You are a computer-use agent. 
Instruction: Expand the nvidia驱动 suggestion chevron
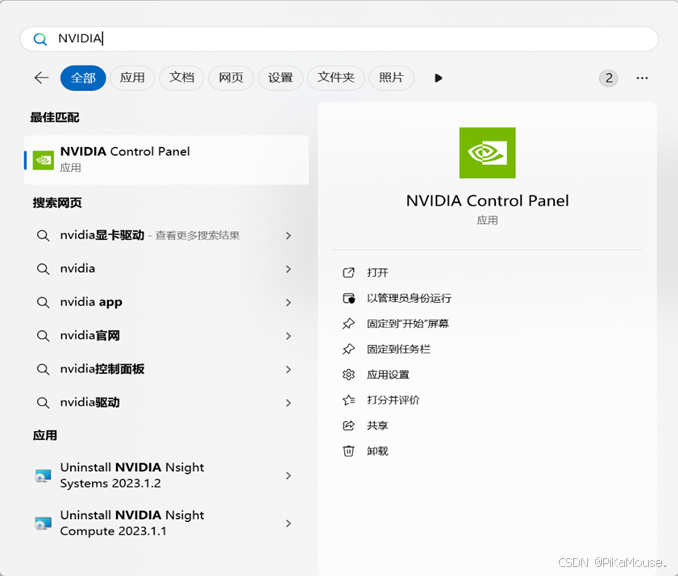pyautogui.click(x=288, y=403)
